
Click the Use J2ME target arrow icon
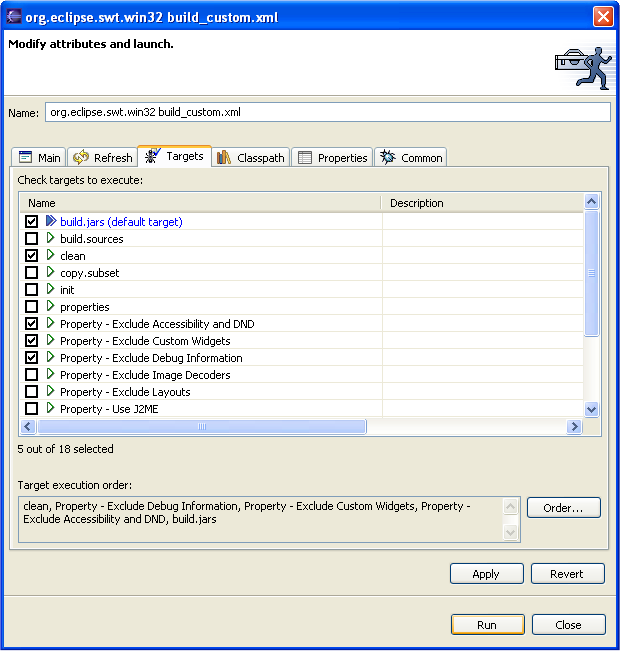click(x=50, y=408)
